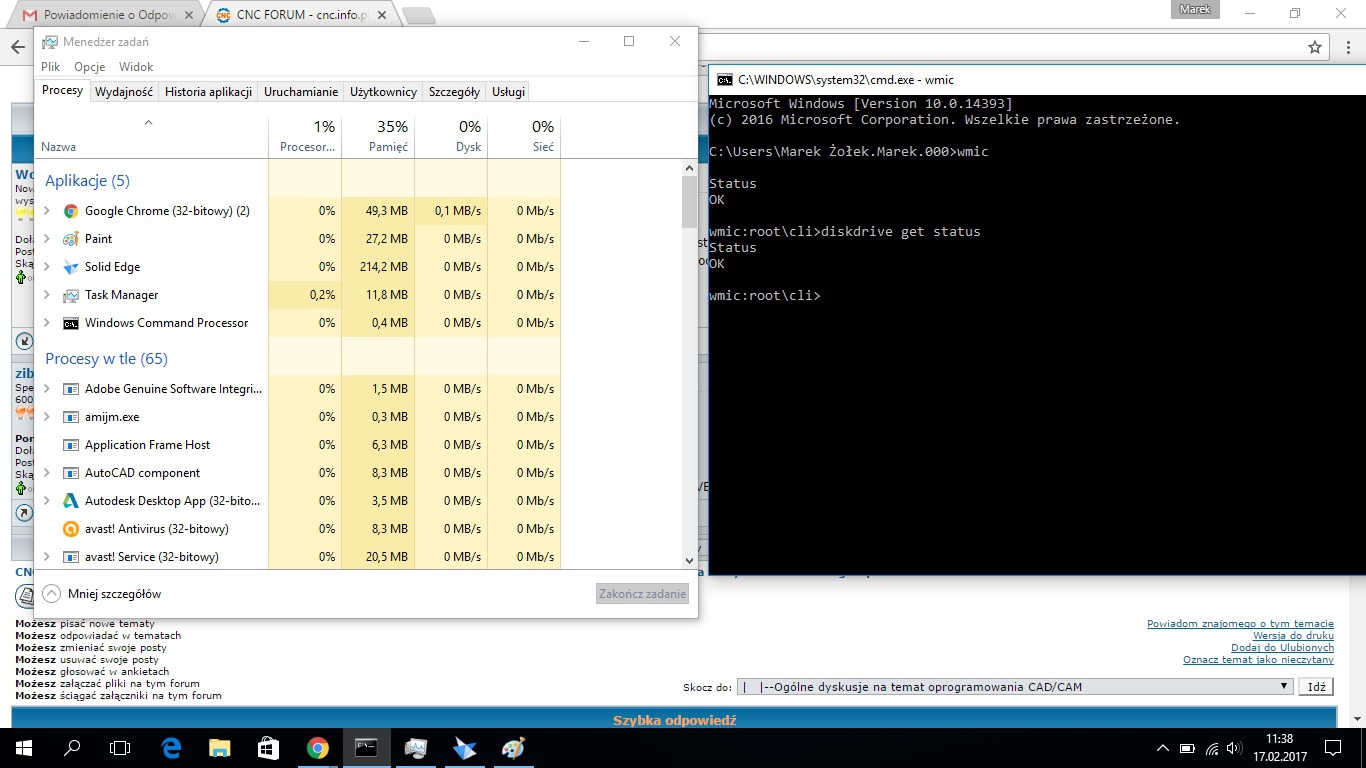Open Windows Store from taskbar
1366x768 pixels.
pos(268,748)
